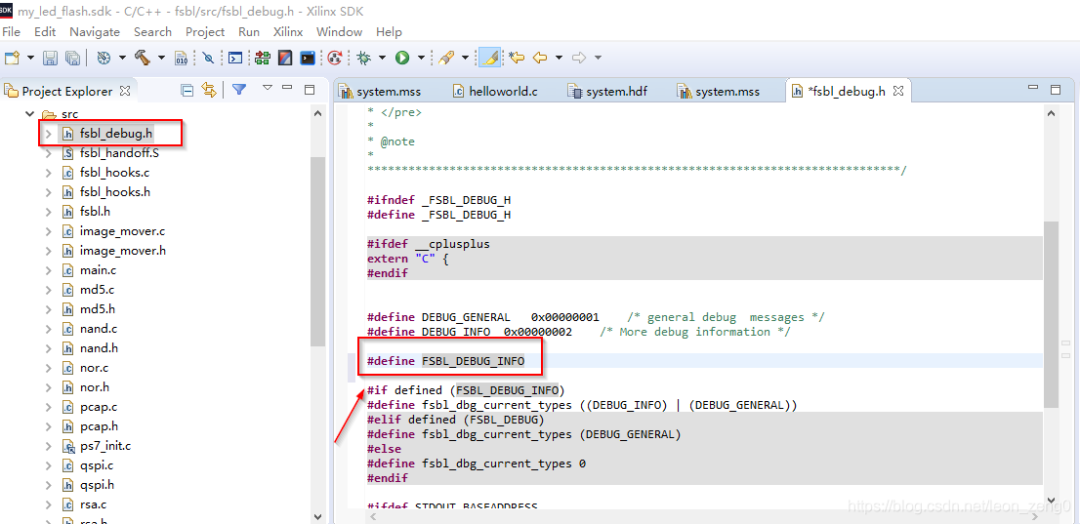Select main.c in Project Explorer
The image size is (1080, 524).
tap(97, 270)
